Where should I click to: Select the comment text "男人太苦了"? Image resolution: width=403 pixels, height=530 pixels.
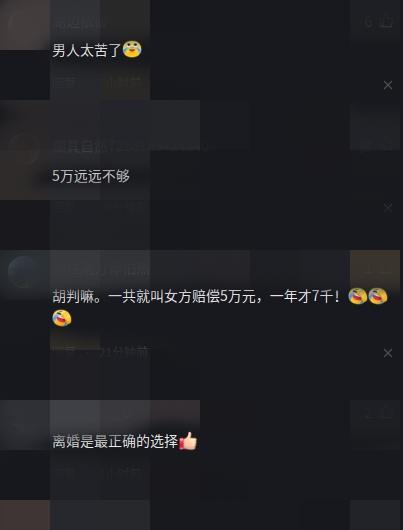[x=87, y=50]
